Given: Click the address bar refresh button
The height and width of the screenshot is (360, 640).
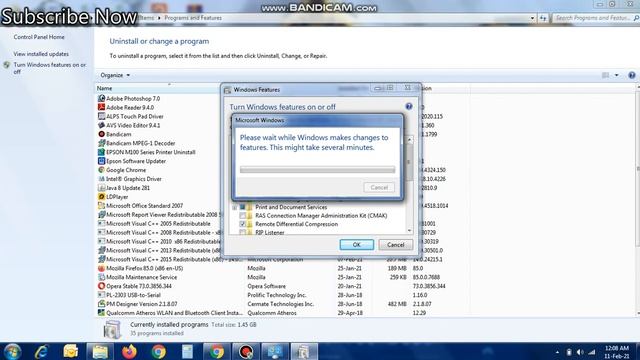Looking at the screenshot, I should click(x=542, y=18).
